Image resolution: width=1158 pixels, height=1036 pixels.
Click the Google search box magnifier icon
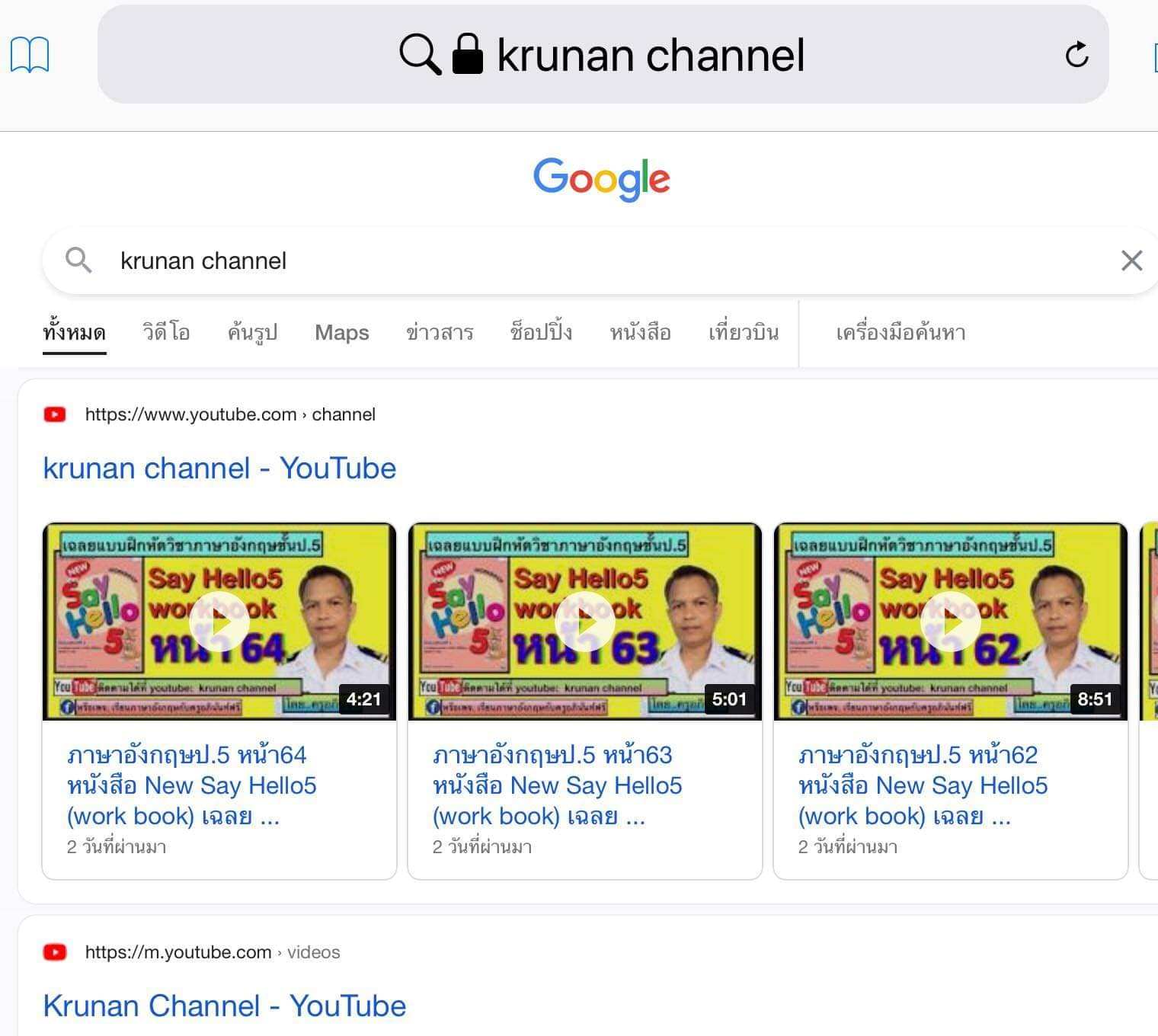(x=78, y=261)
